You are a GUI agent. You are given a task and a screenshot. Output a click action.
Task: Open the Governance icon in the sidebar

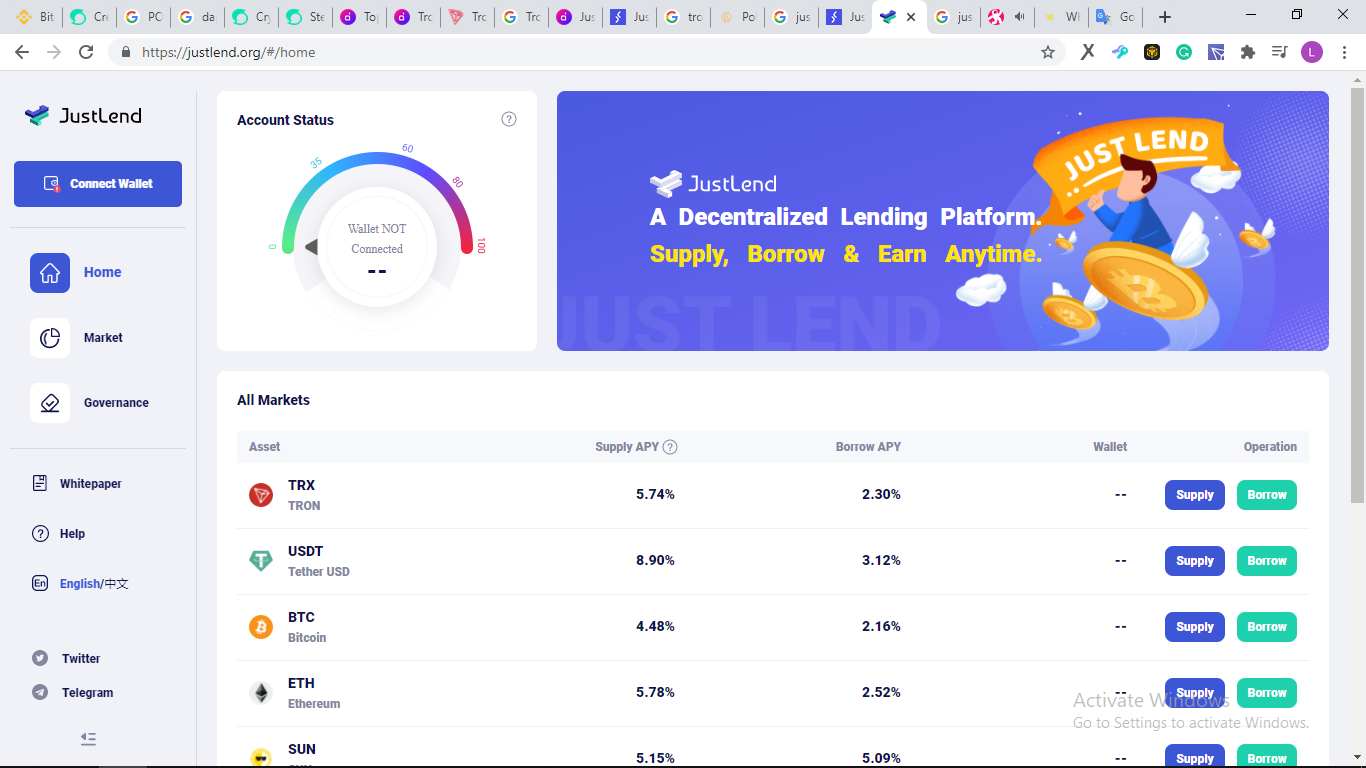50,403
